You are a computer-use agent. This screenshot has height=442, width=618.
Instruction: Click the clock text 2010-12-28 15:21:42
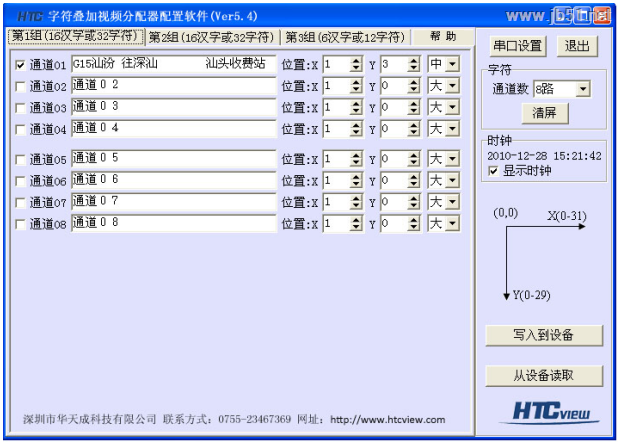(x=544, y=156)
